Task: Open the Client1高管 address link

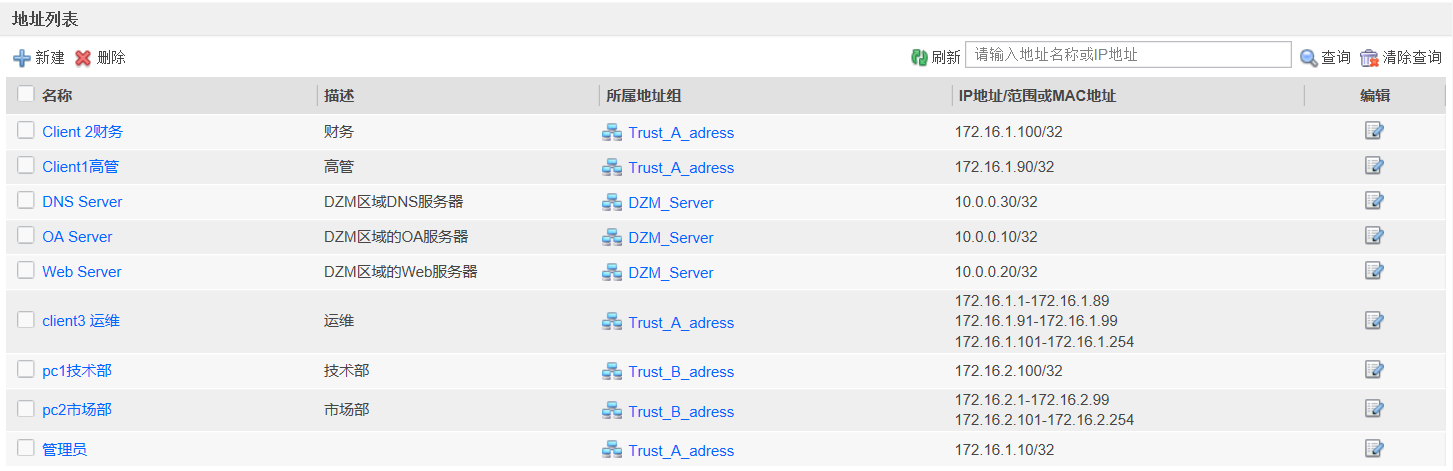Action: (x=80, y=167)
